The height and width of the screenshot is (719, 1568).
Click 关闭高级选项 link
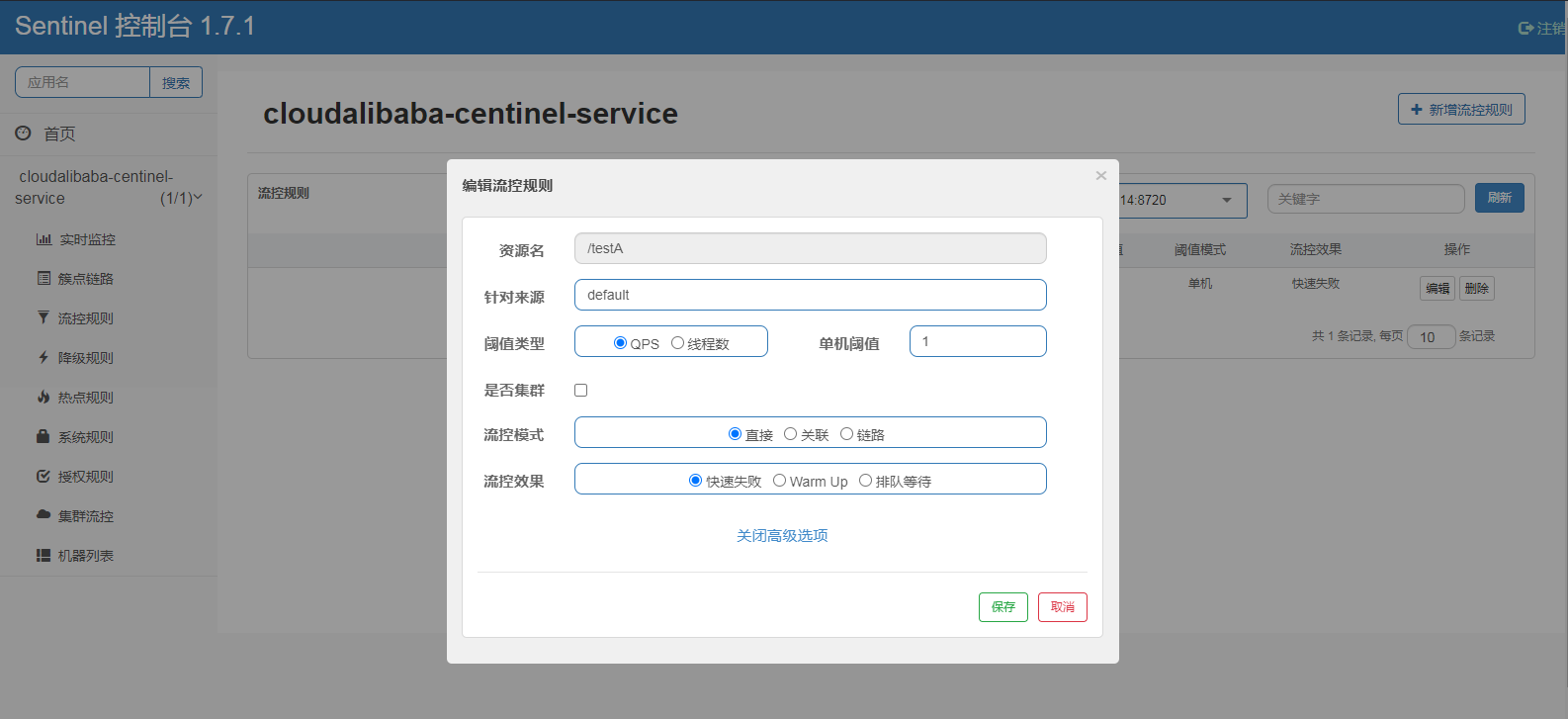point(782,535)
